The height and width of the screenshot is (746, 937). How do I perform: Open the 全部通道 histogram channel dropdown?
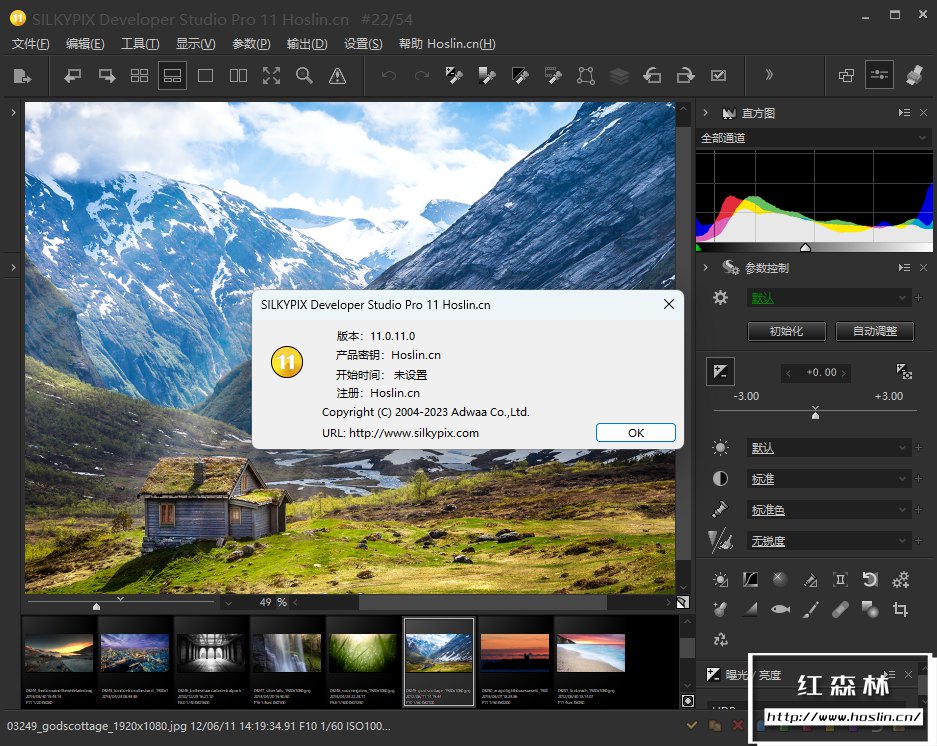813,138
